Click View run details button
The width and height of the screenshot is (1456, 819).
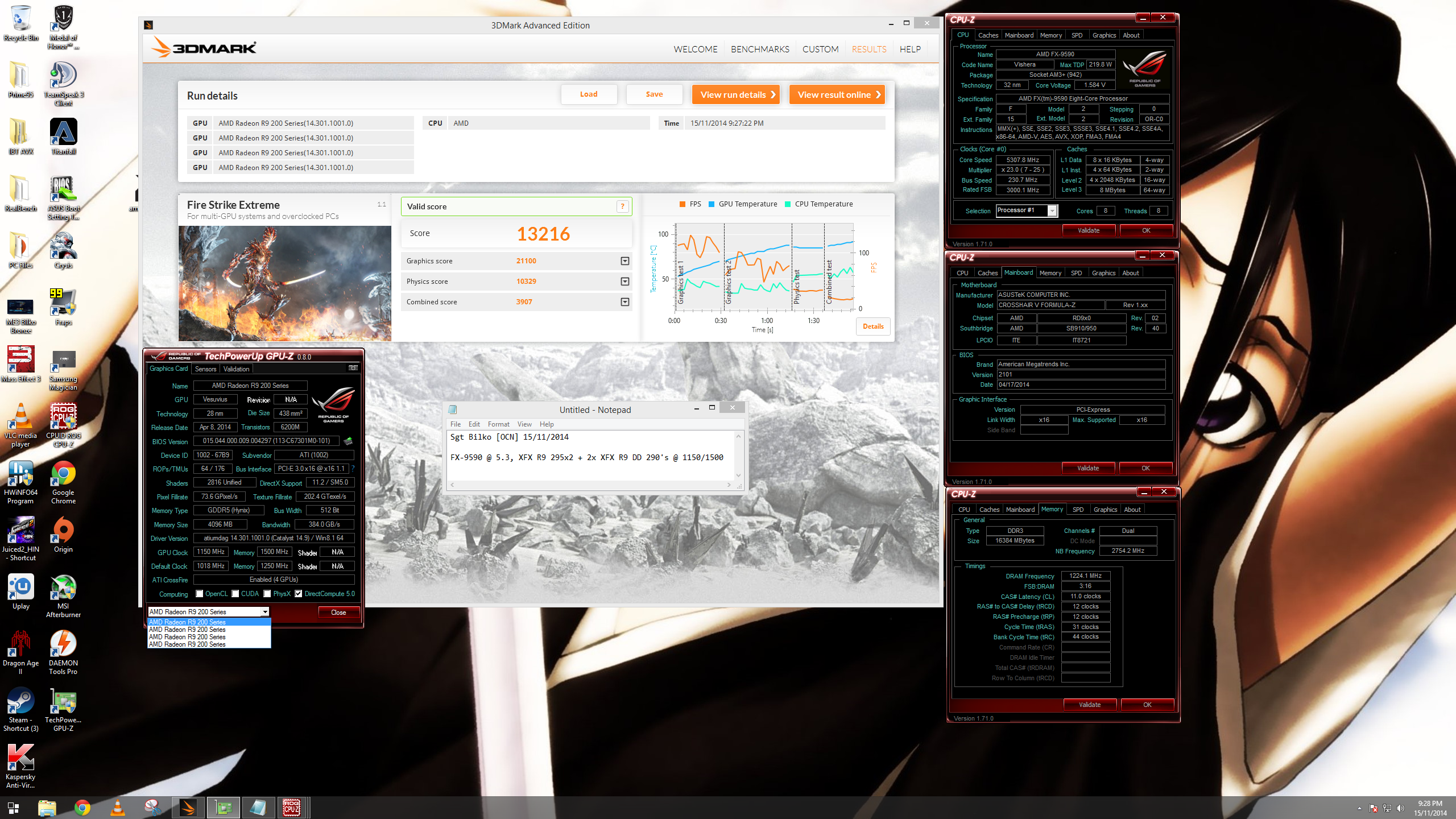coord(735,94)
